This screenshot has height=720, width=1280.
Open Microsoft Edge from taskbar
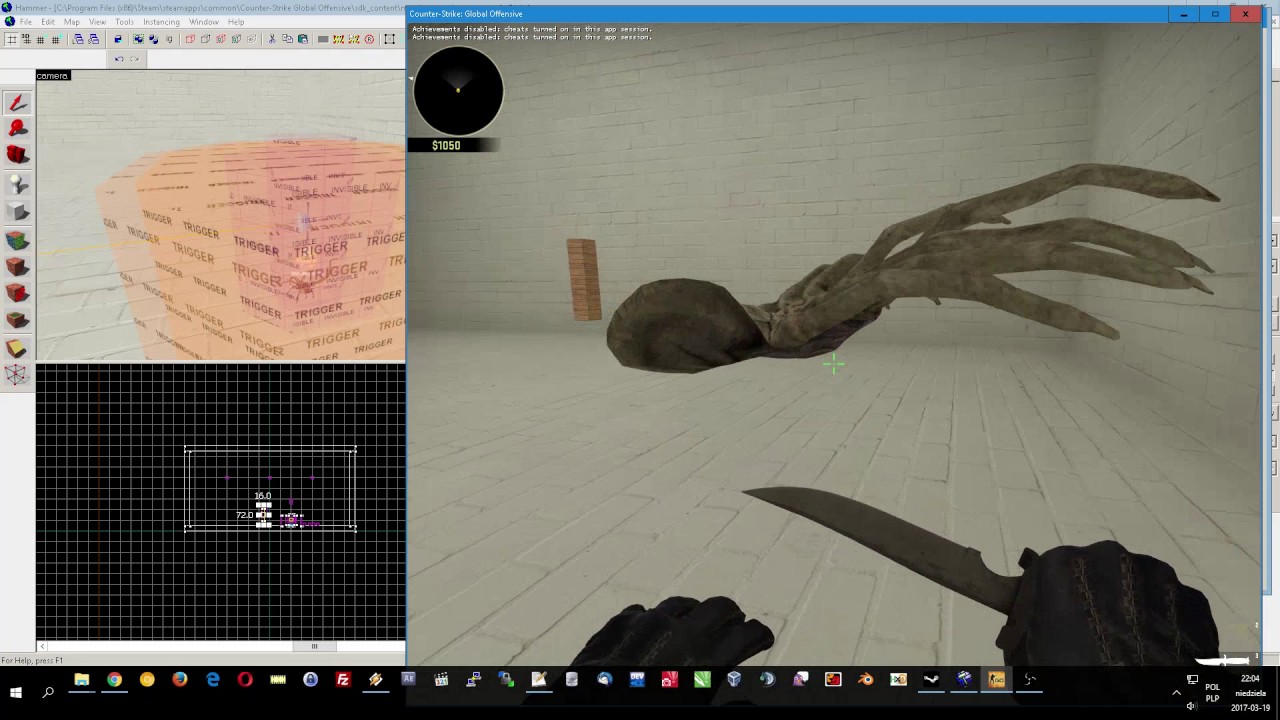pos(213,680)
